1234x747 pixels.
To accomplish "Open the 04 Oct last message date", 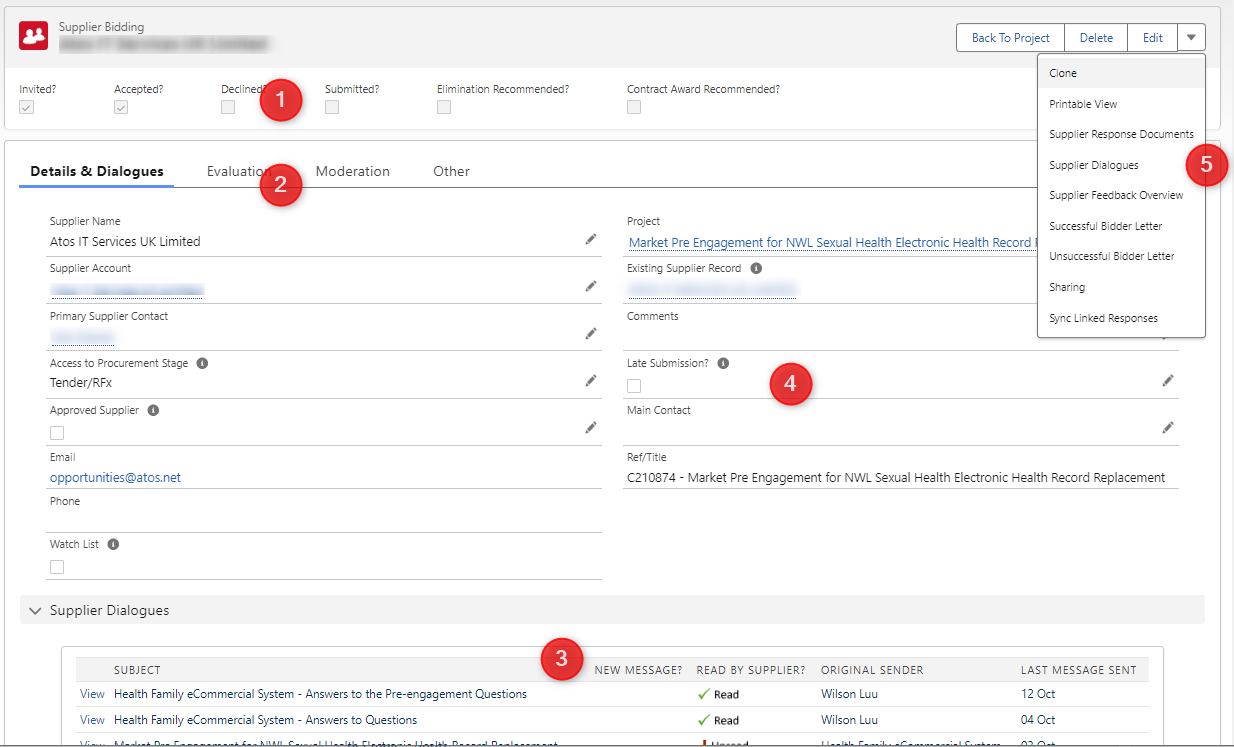I will (x=1038, y=720).
